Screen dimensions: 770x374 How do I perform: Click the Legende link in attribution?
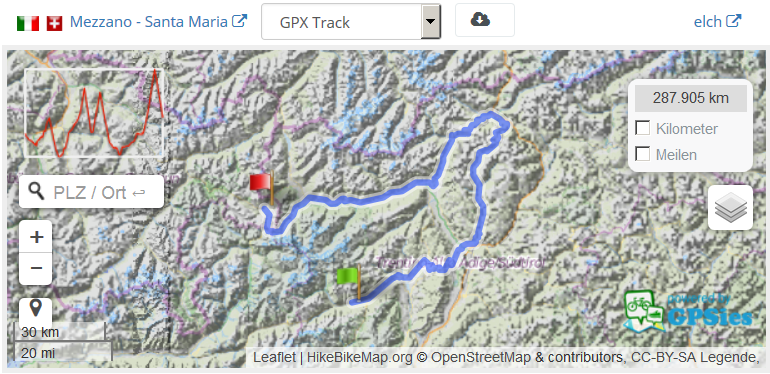click(x=730, y=357)
